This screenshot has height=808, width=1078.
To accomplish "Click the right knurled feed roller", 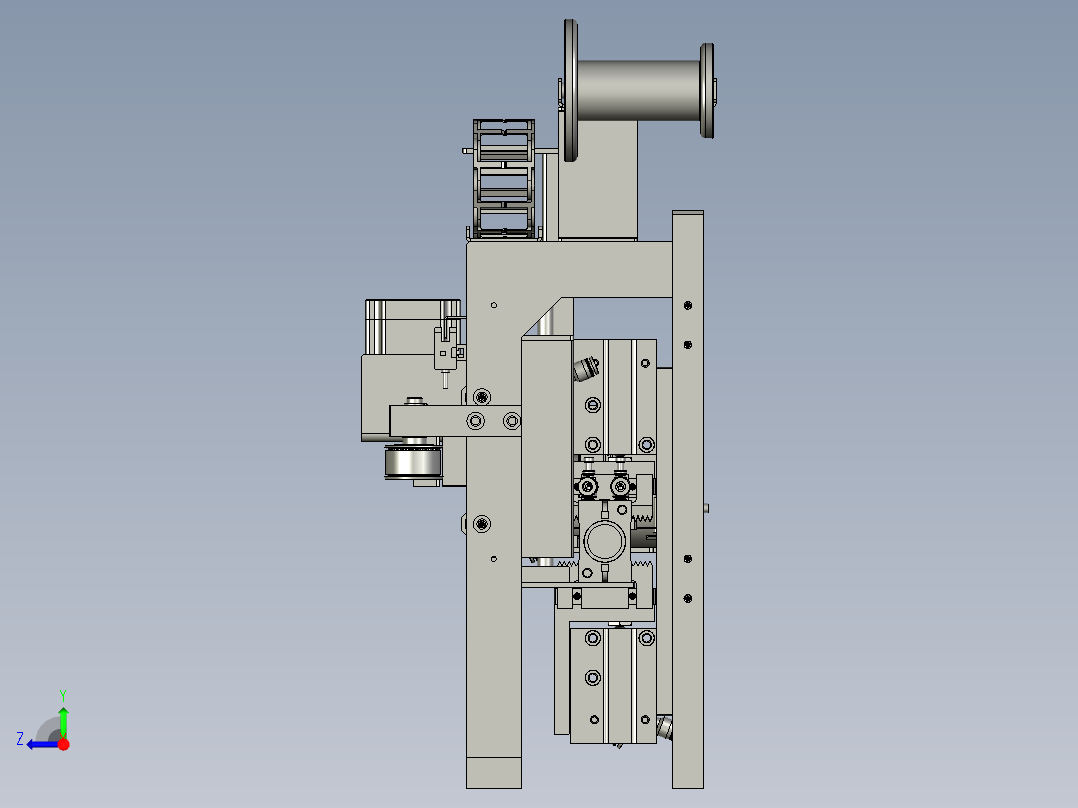I will click(x=620, y=487).
